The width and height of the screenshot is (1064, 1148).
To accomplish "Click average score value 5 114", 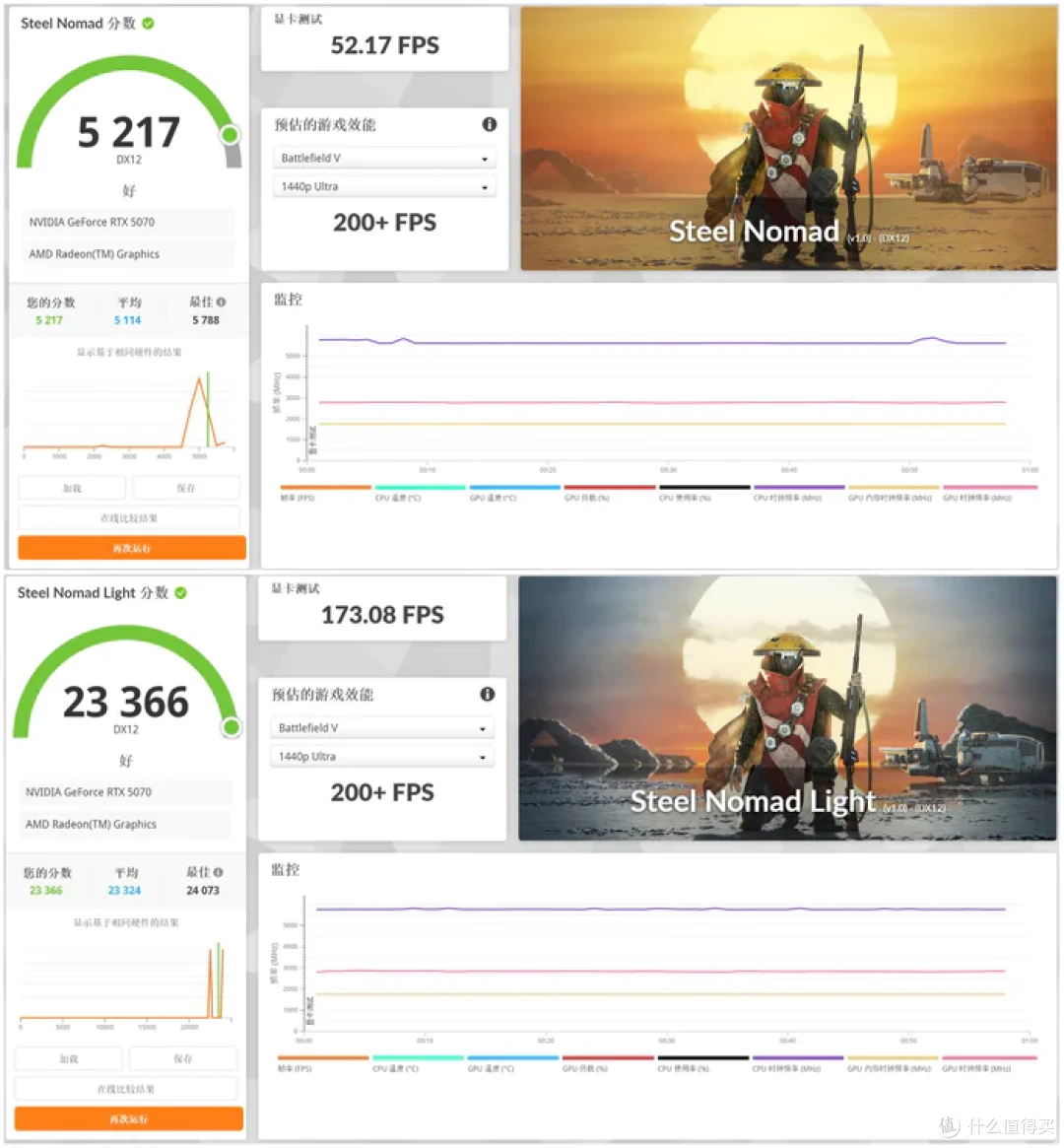I will click(x=127, y=320).
